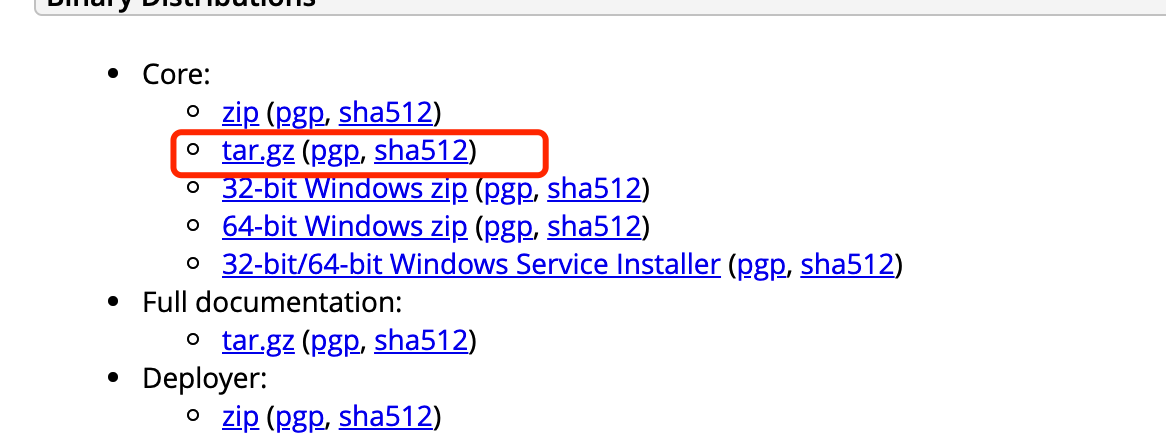
Task: Download the highlighted Core tar.gz link
Action: [258, 151]
